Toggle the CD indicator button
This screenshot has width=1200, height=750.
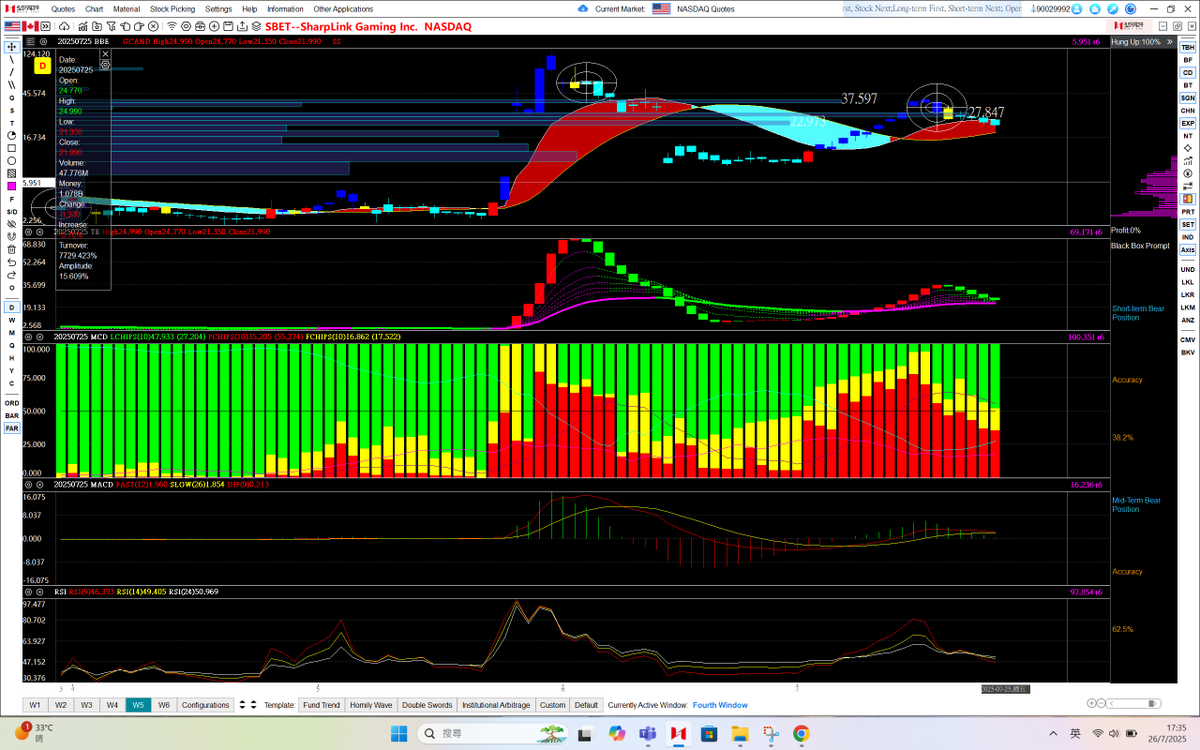1187,72
